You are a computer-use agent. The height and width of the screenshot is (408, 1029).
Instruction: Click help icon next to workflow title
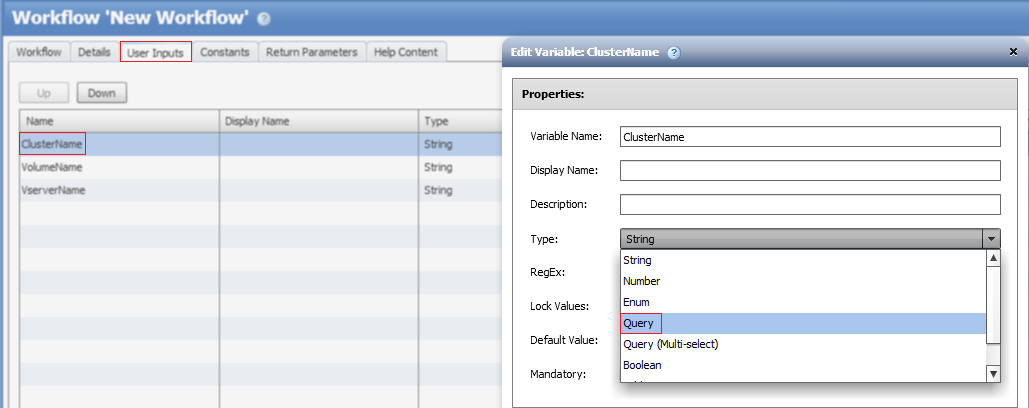[264, 18]
